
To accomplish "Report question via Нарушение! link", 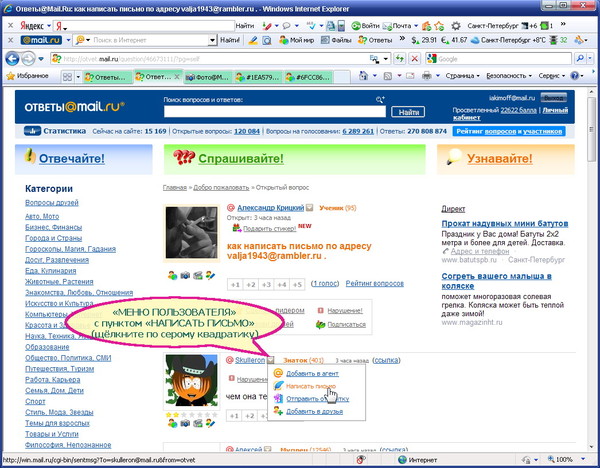I will coord(345,310).
